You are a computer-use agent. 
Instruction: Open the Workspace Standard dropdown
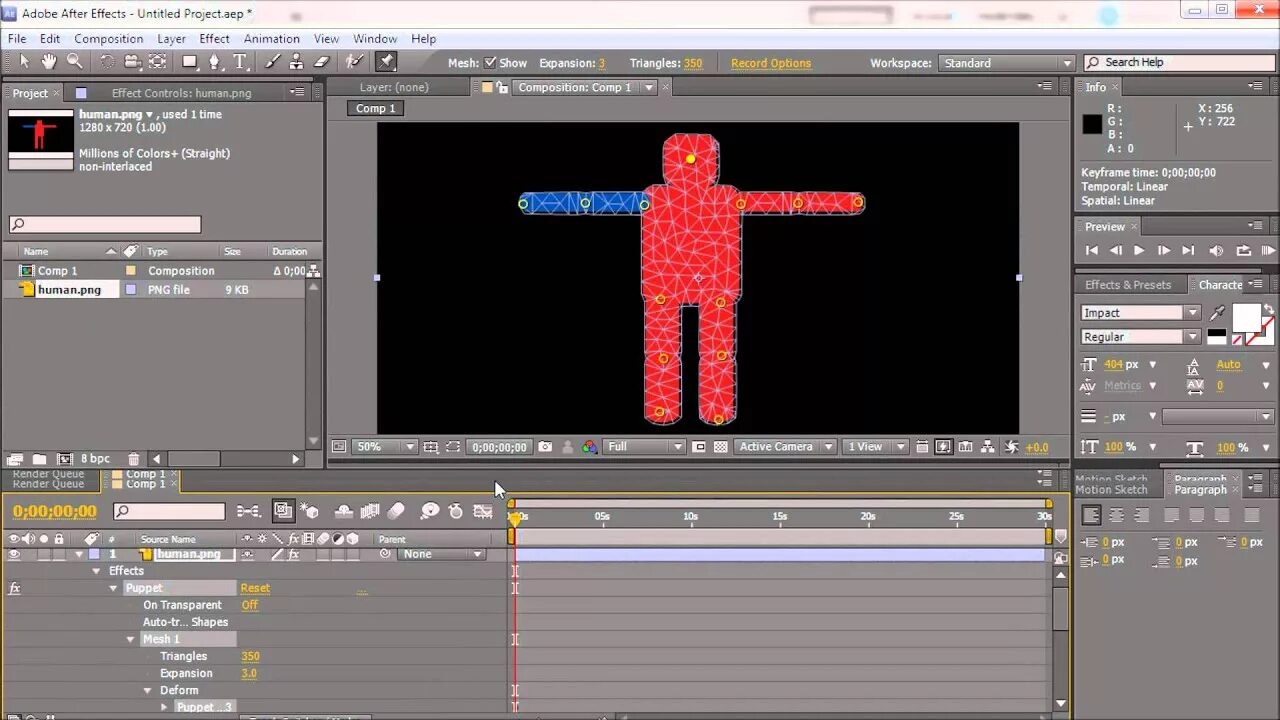1006,63
